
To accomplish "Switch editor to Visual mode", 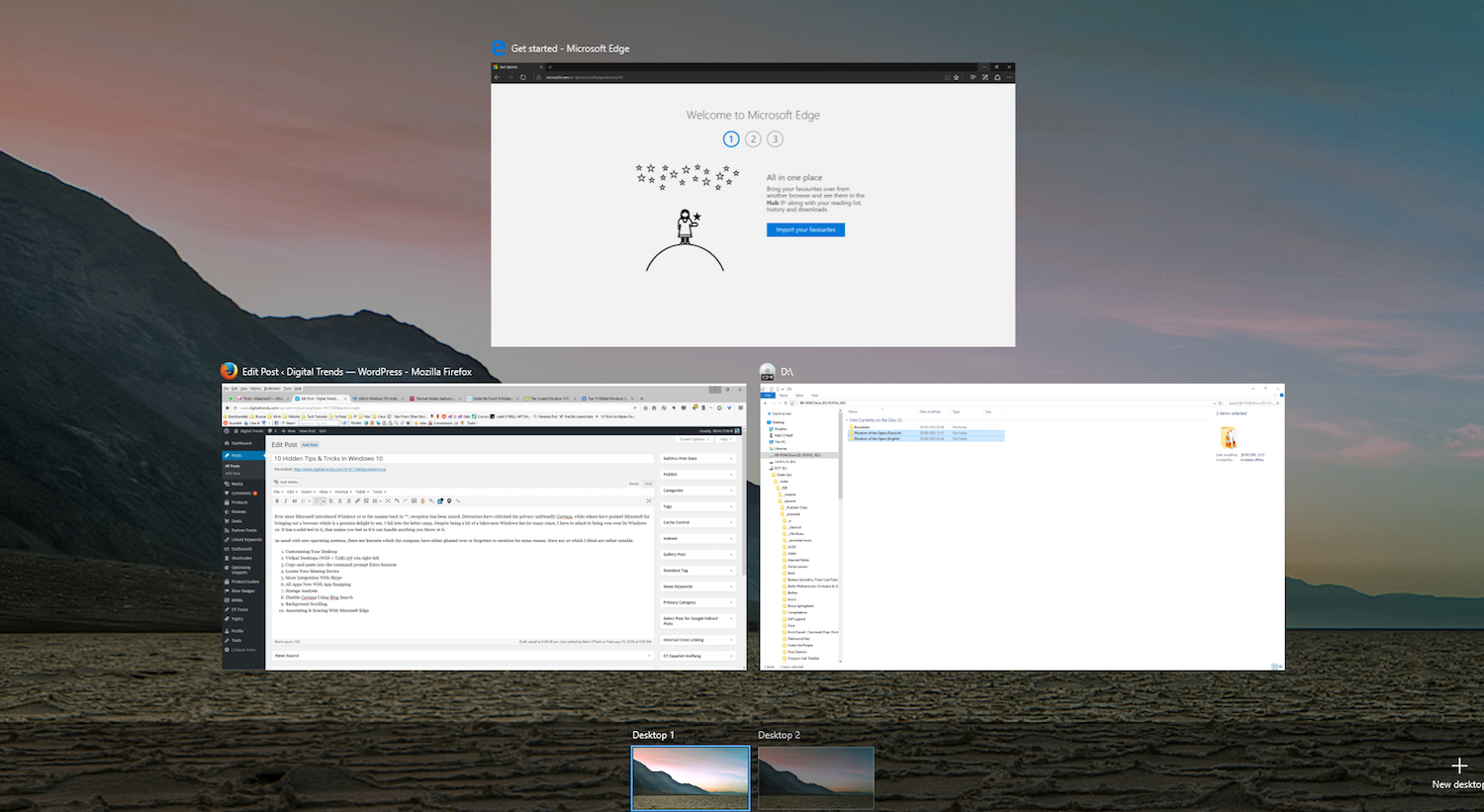I will click(x=633, y=484).
